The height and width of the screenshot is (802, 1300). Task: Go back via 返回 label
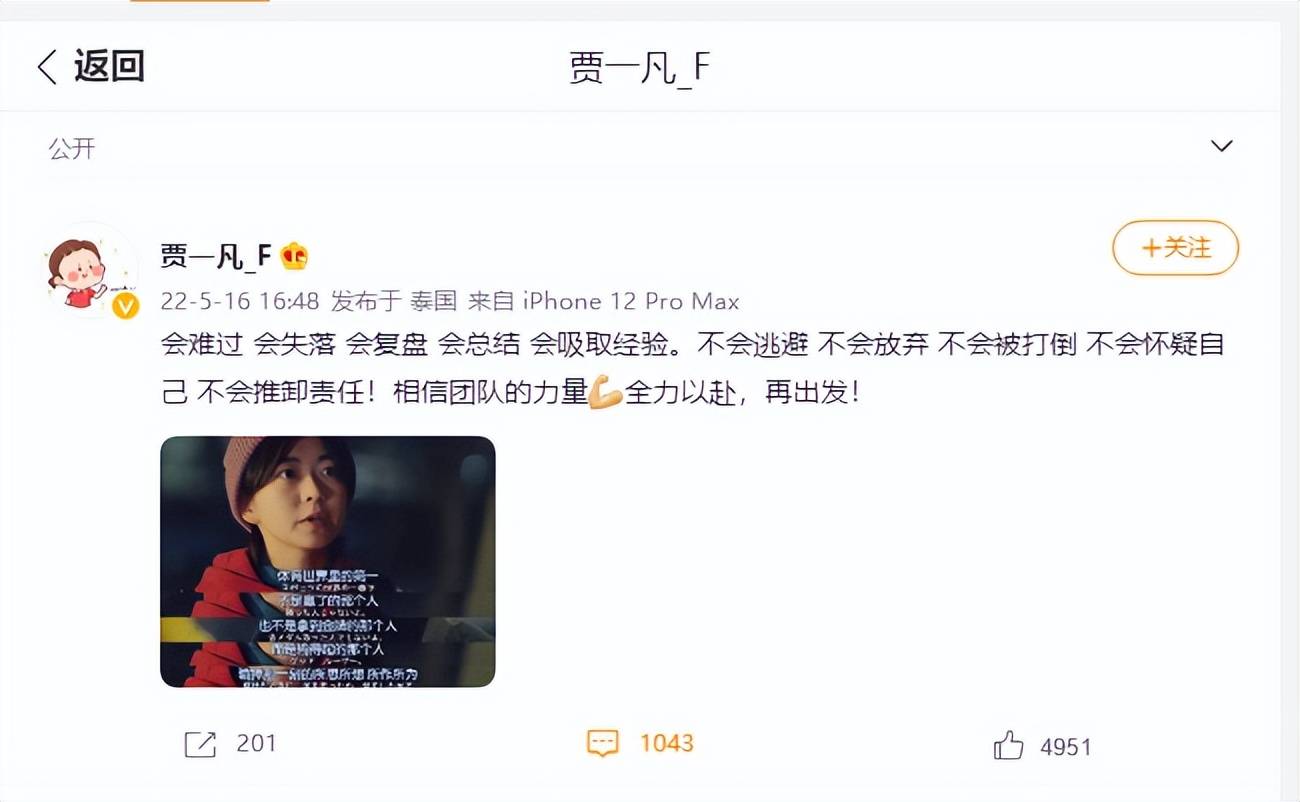click(x=109, y=67)
